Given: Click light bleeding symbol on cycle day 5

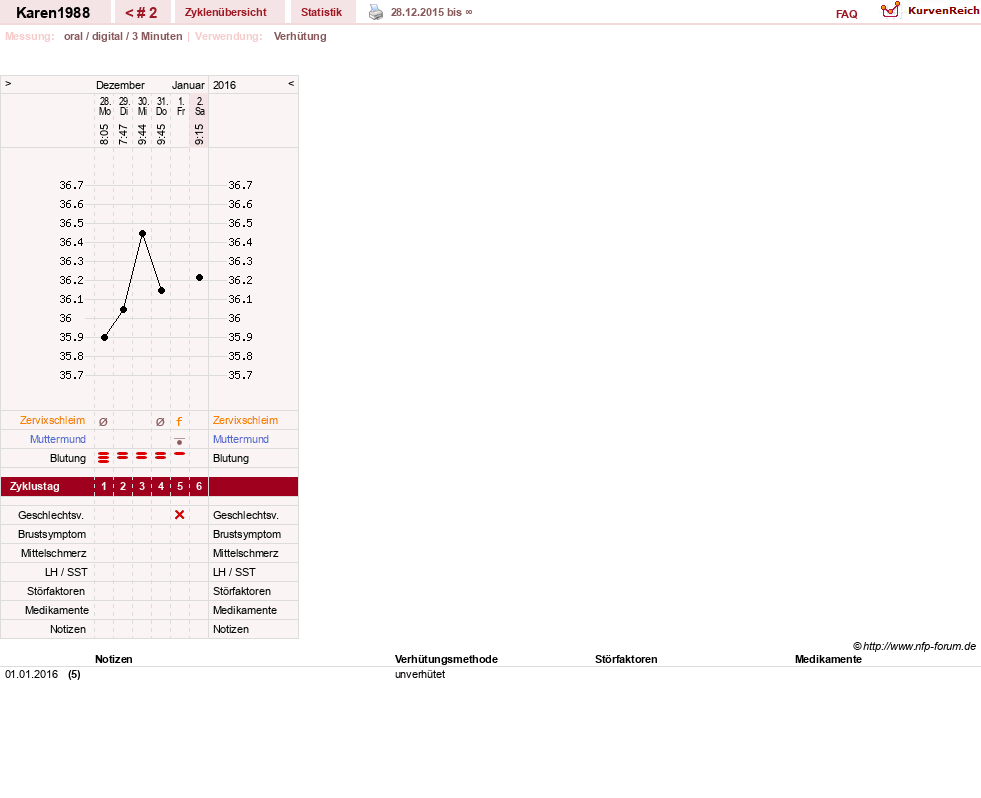Looking at the screenshot, I should pyautogui.click(x=180, y=453).
